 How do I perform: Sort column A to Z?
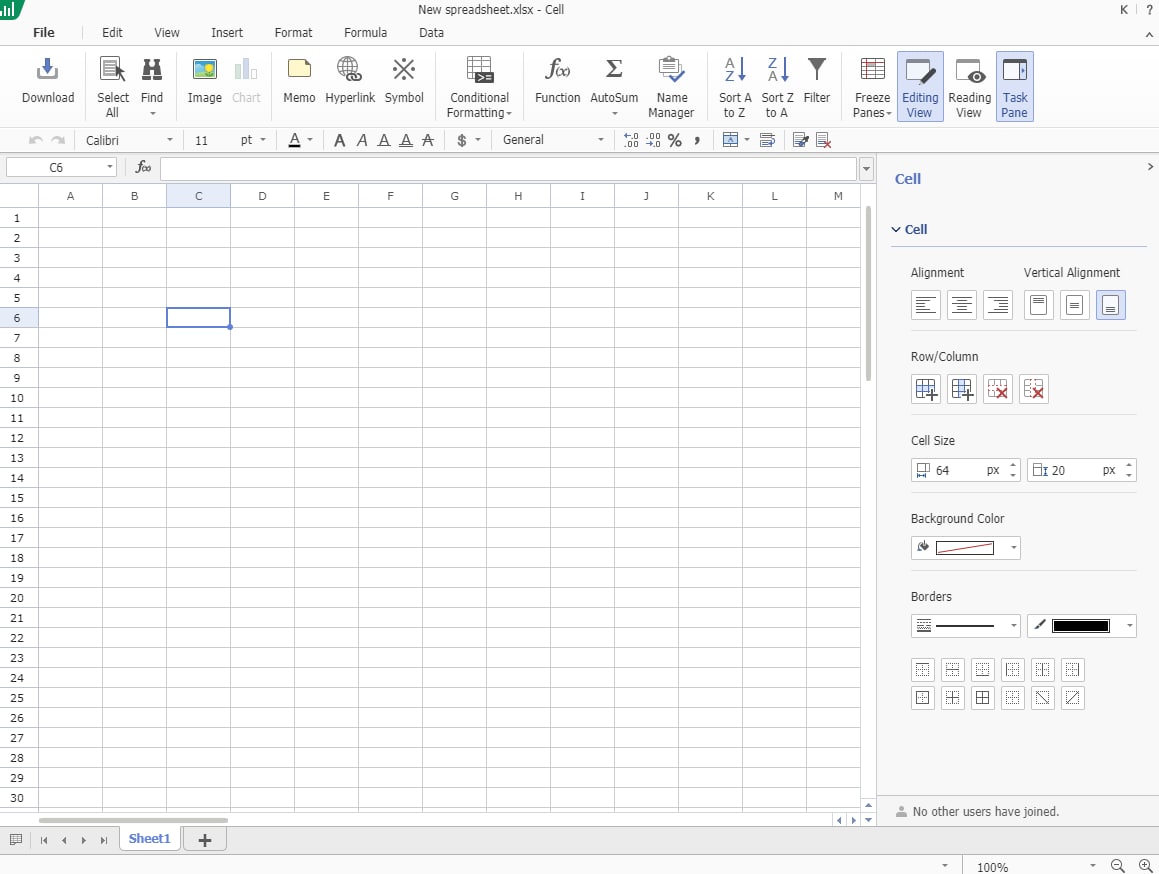tap(735, 87)
